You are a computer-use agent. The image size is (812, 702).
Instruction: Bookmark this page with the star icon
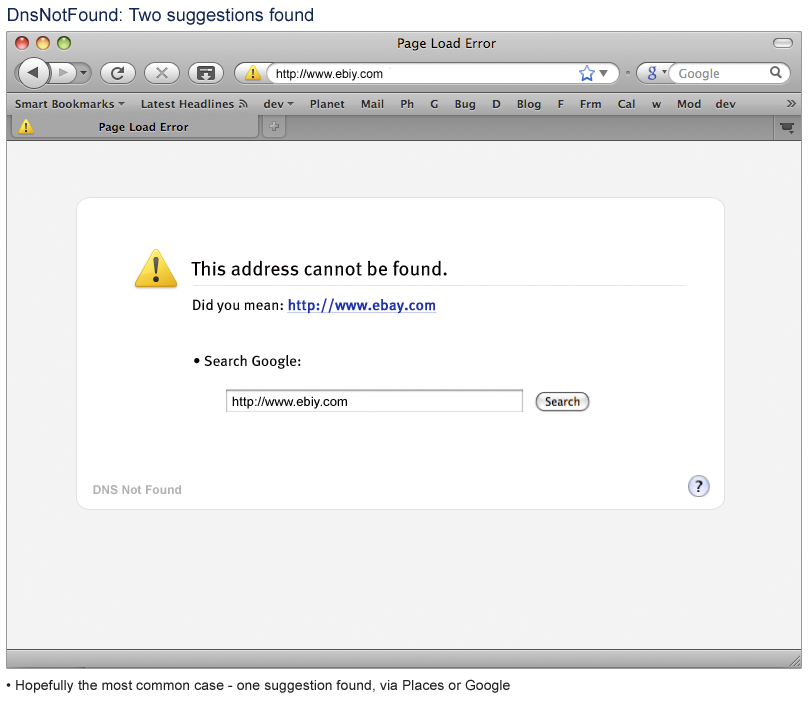click(587, 73)
